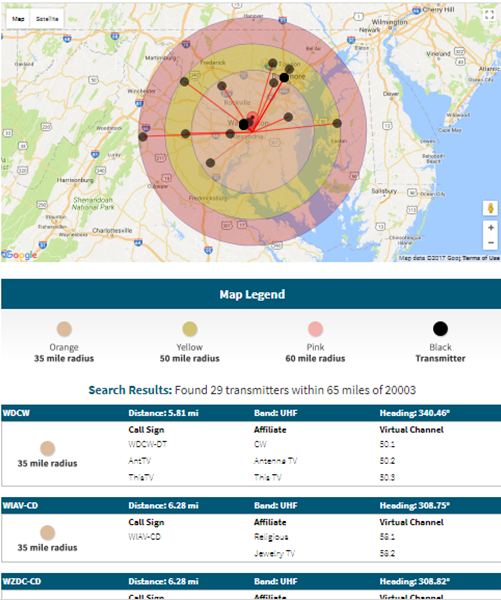Zoom out using the minus button

click(491, 243)
